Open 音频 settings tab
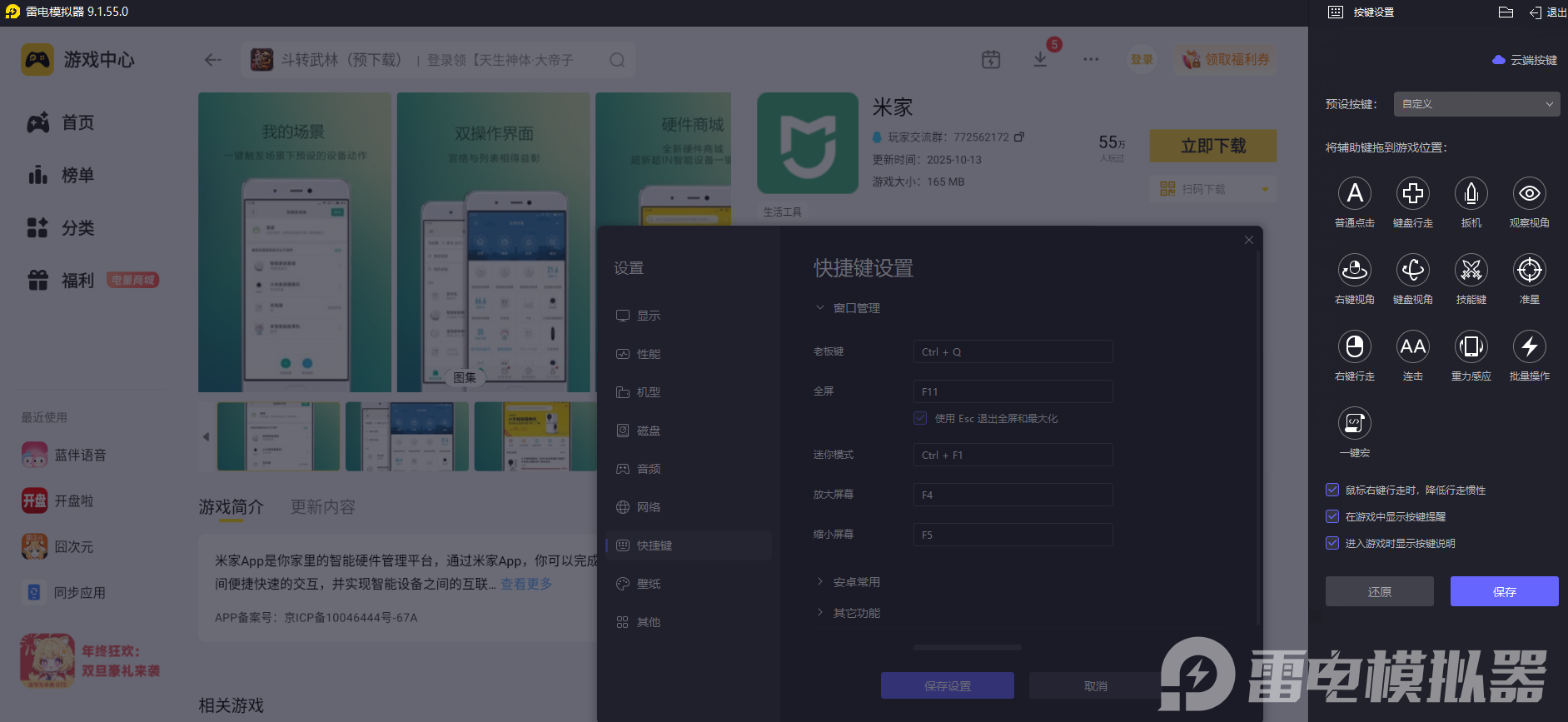Image resolution: width=1568 pixels, height=722 pixels. tap(689, 469)
